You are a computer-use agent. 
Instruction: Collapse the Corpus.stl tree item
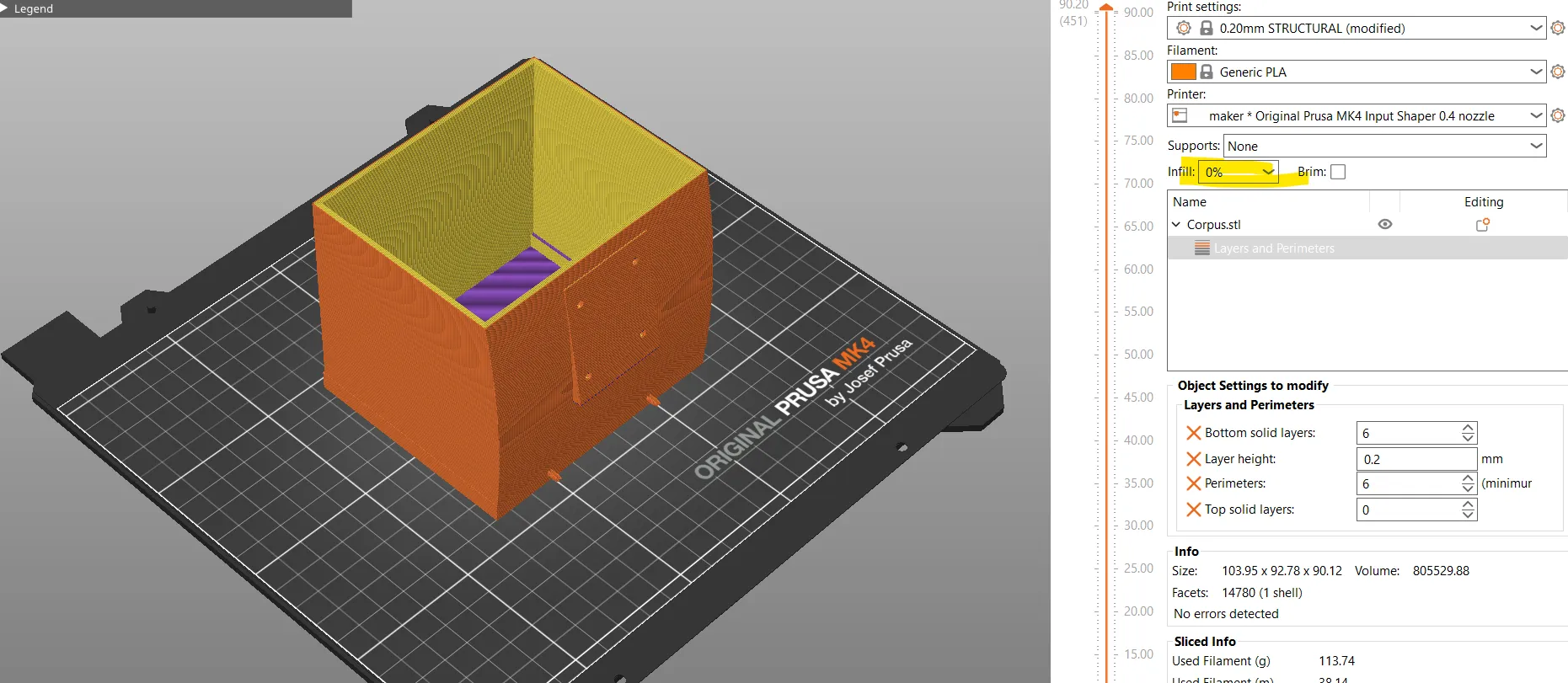1176,225
